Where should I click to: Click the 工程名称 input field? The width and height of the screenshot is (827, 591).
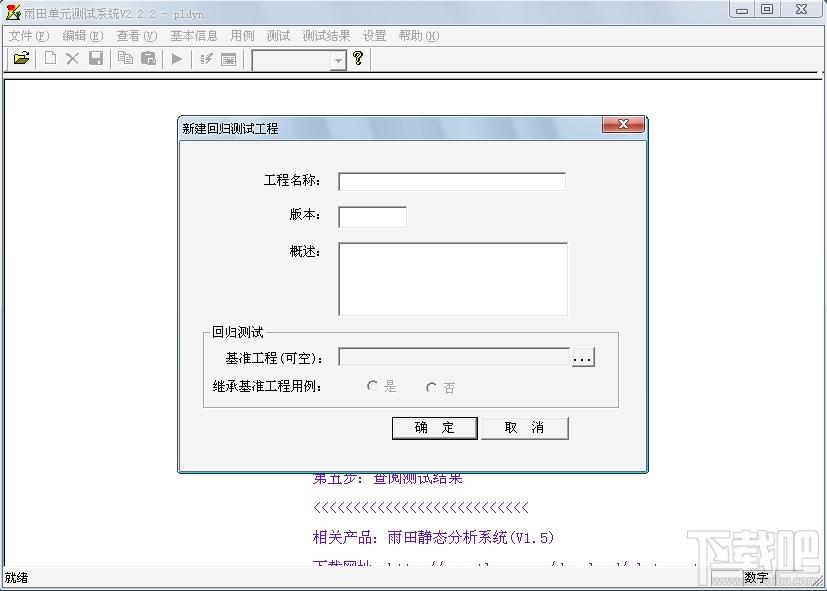[452, 181]
